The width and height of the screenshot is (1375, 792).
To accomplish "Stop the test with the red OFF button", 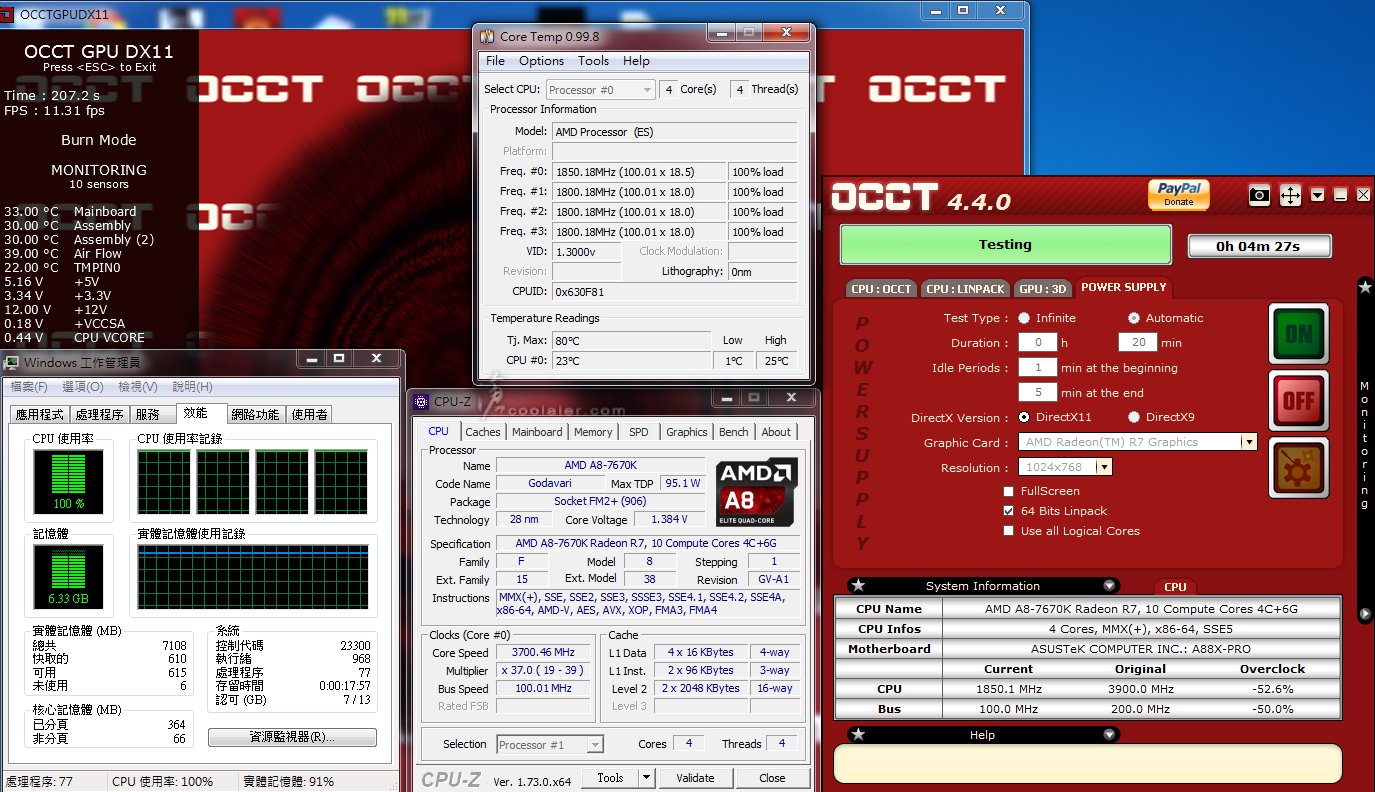I will tap(1298, 400).
